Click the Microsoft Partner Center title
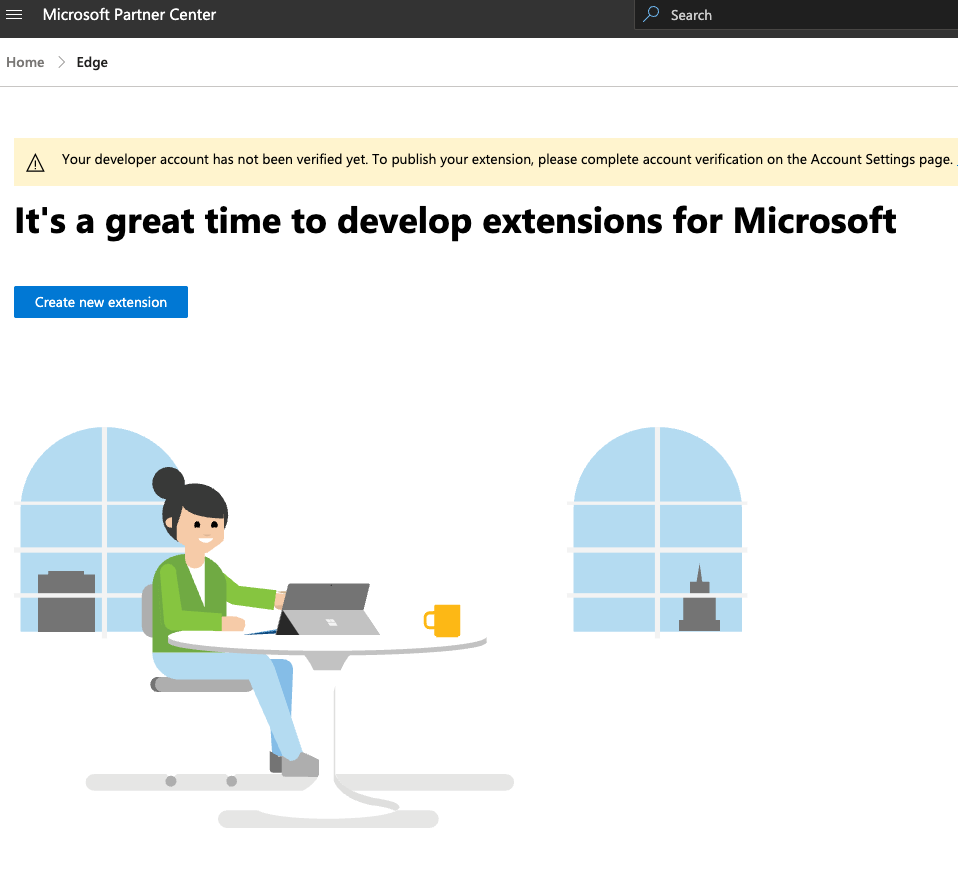This screenshot has width=958, height=877. coord(129,15)
